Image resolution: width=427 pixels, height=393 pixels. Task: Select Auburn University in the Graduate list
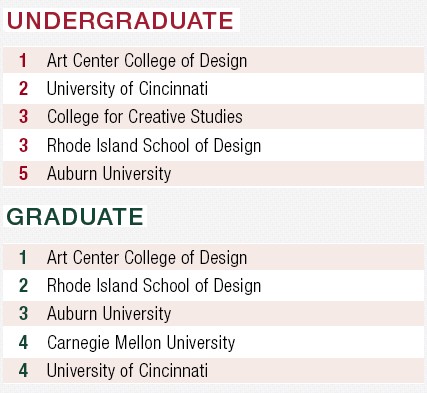click(213, 314)
